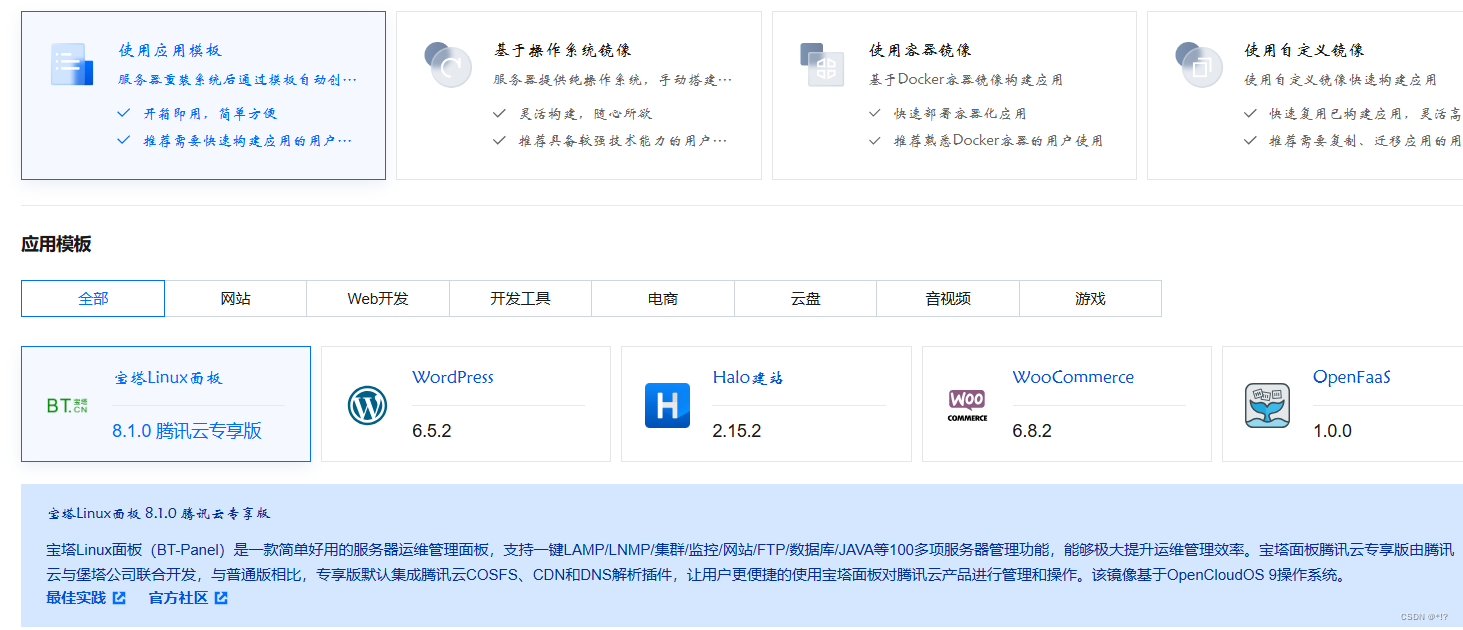The height and width of the screenshot is (630, 1463).
Task: Click WooCommerce version 6.8.2
Action: coord(1032,431)
